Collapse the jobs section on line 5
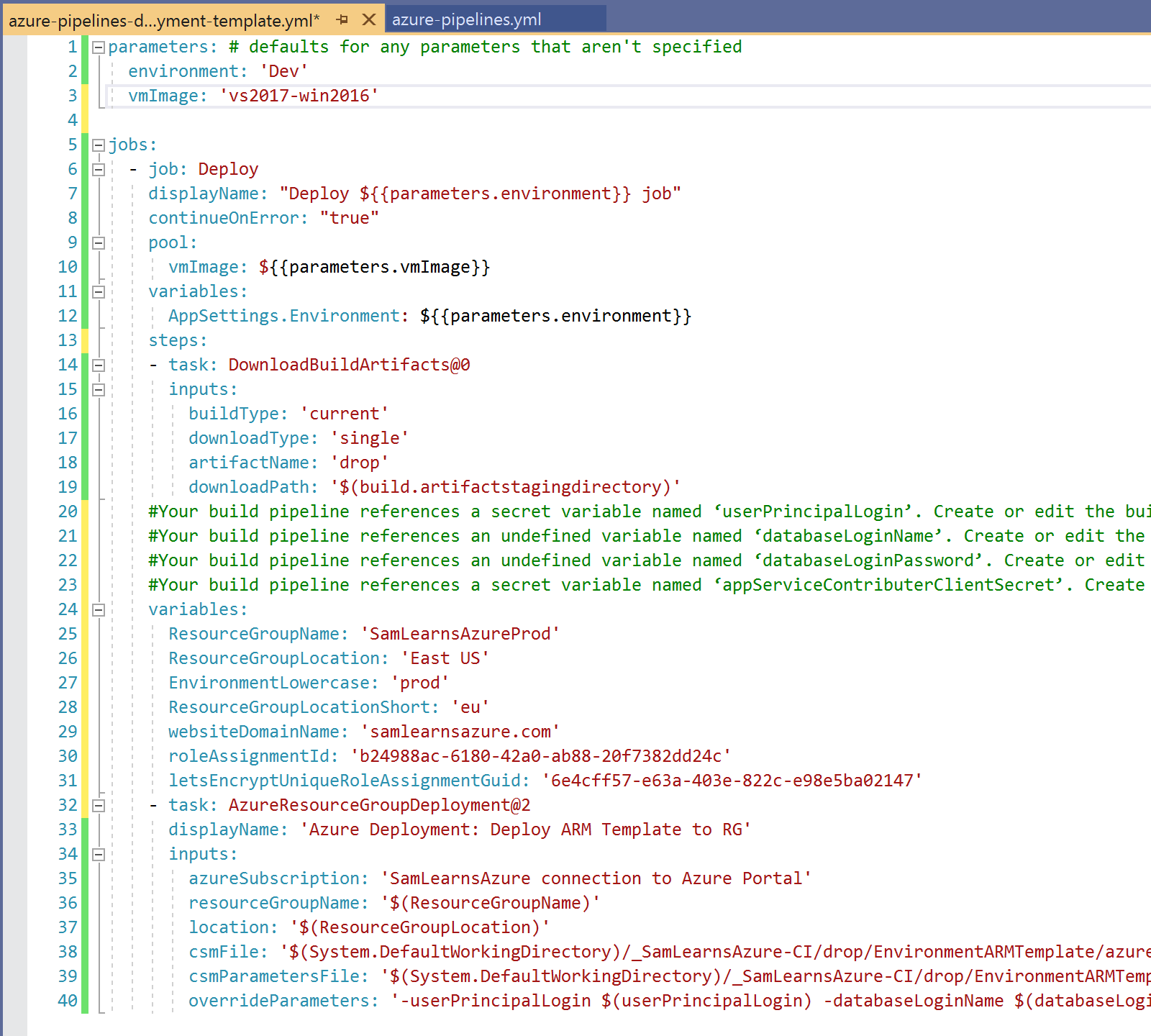The width and height of the screenshot is (1151, 1036). pyautogui.click(x=99, y=145)
